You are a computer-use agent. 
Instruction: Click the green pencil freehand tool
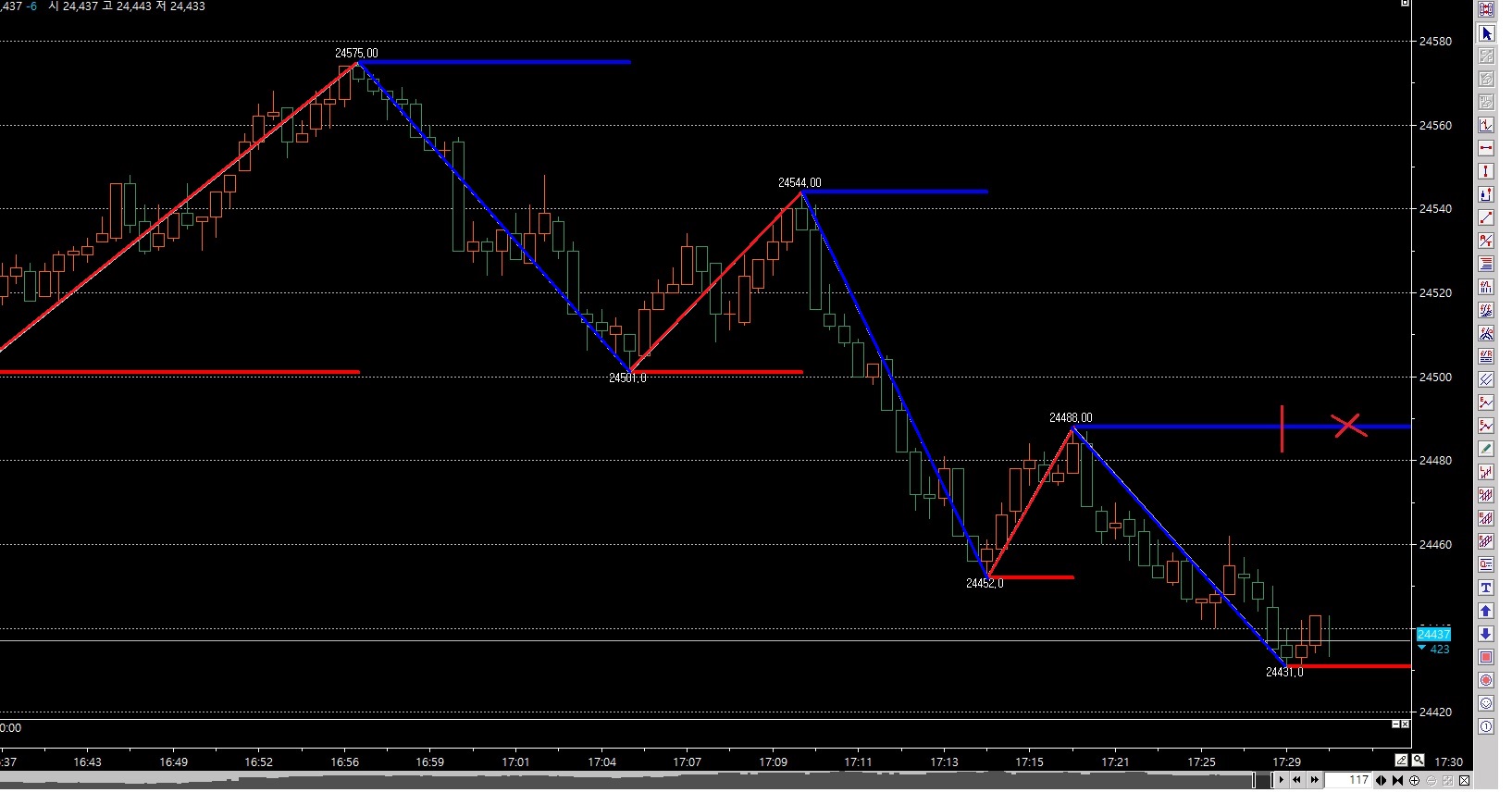click(1486, 450)
